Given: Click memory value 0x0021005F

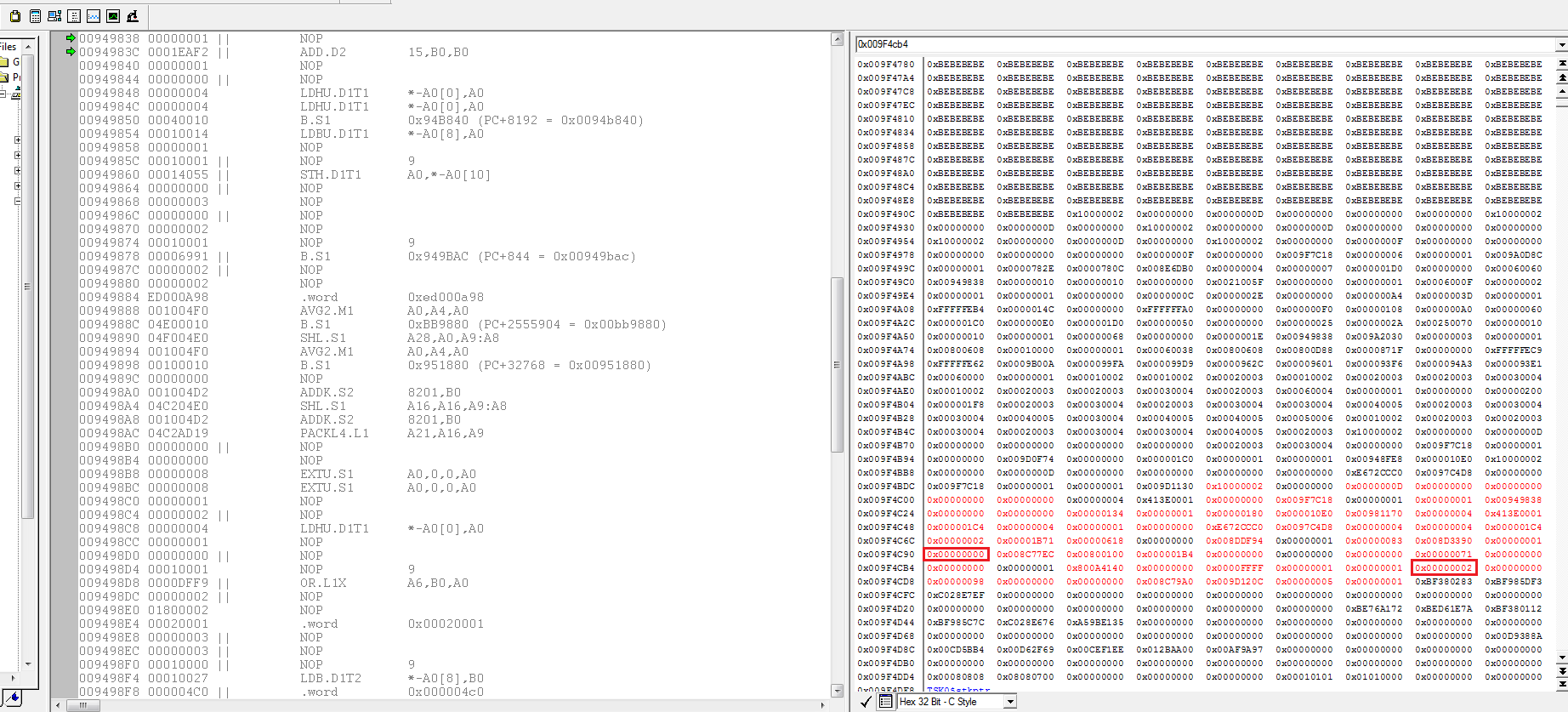Looking at the screenshot, I should click(1235, 282).
